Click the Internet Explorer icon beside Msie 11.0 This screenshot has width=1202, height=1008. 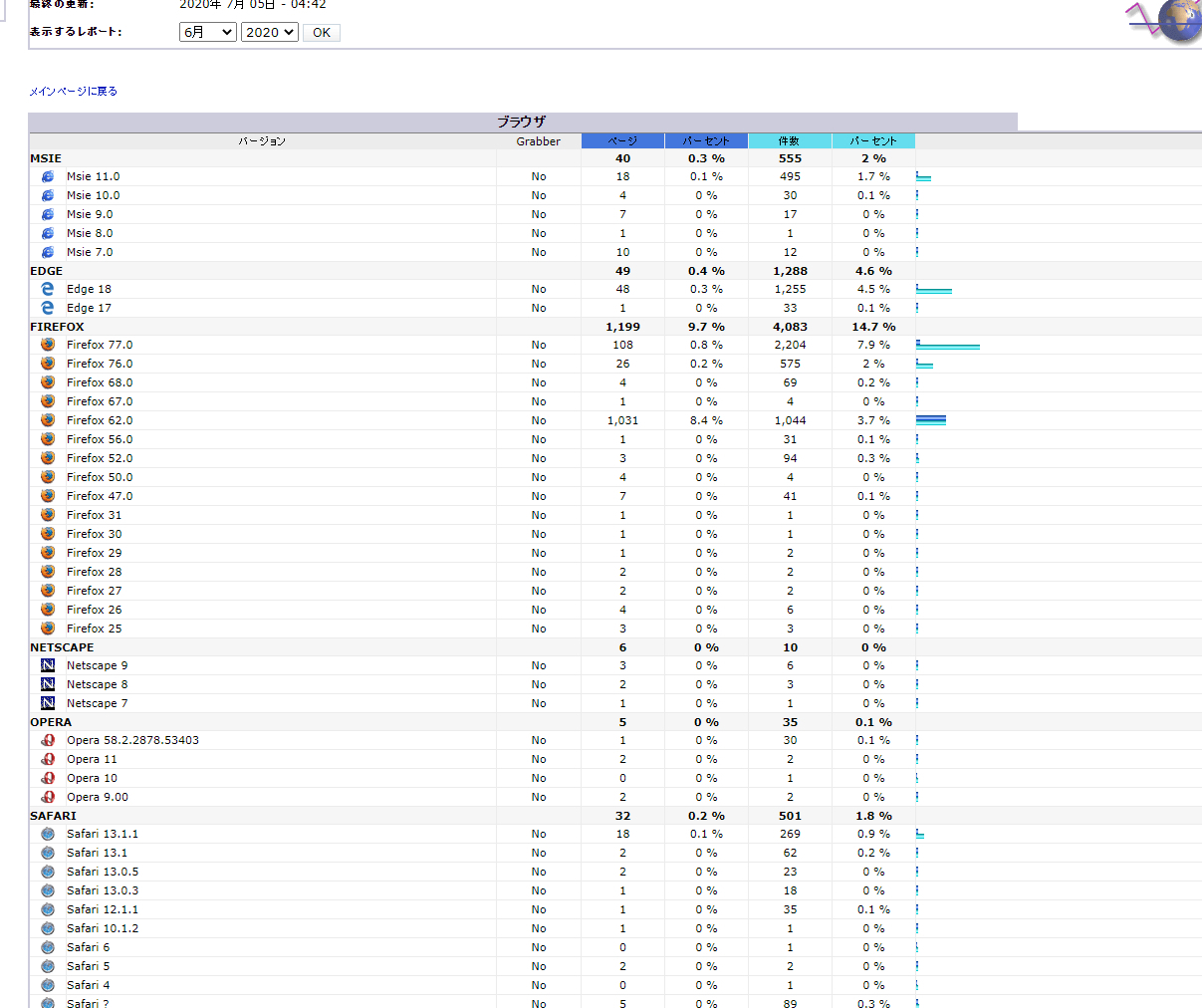point(48,176)
